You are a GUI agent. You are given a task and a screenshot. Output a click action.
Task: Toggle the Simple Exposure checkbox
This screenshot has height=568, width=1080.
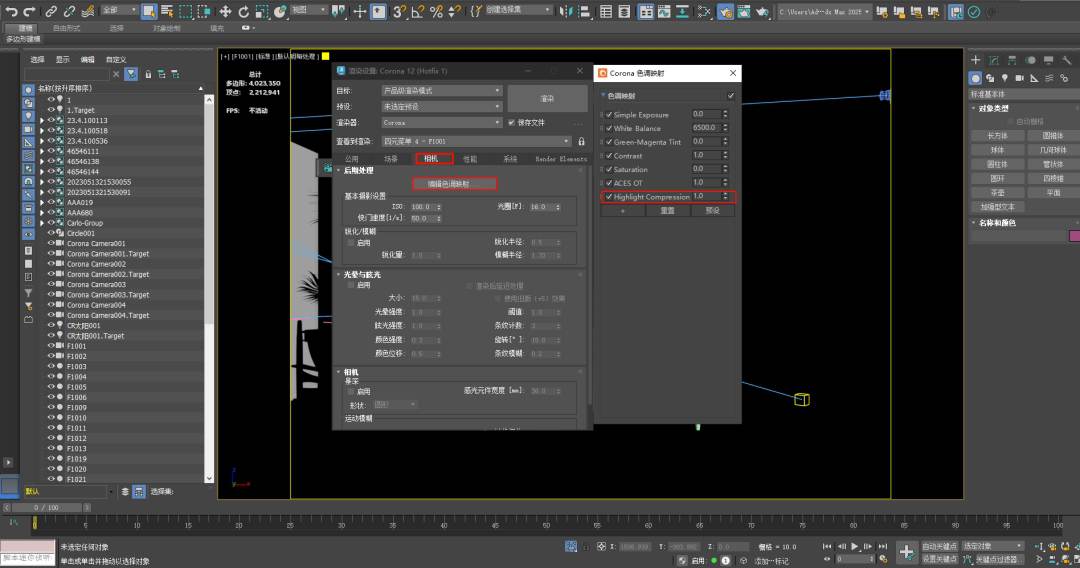pyautogui.click(x=609, y=114)
